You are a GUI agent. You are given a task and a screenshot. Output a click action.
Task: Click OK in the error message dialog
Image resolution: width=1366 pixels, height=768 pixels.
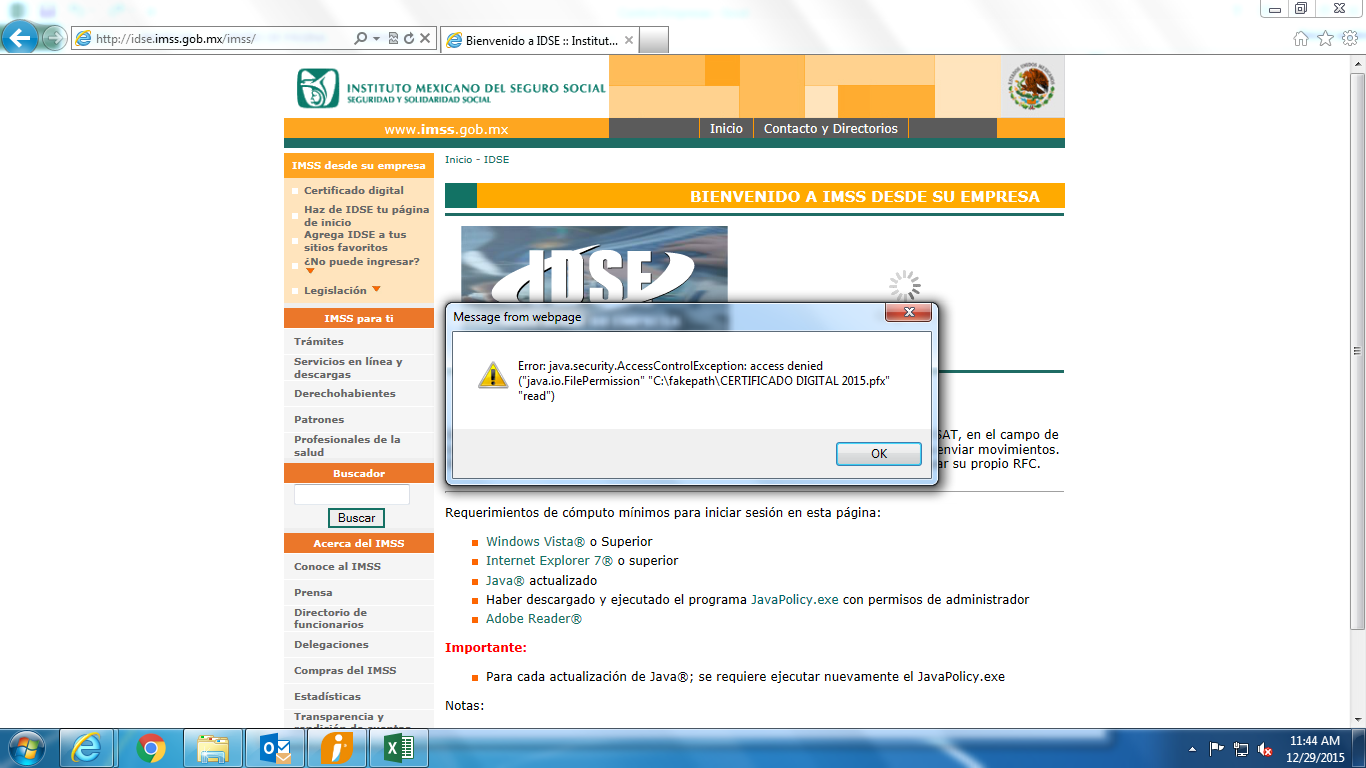[x=879, y=453]
